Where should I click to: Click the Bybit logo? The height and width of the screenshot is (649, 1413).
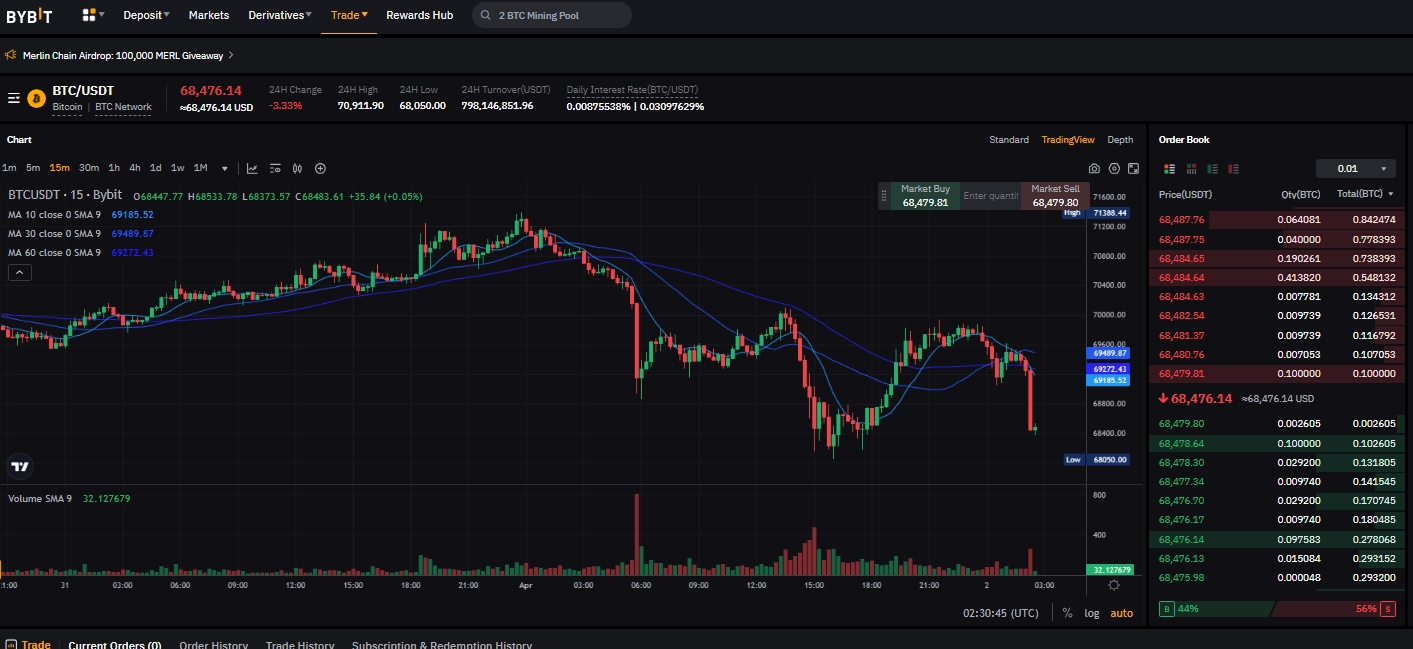tap(29, 16)
